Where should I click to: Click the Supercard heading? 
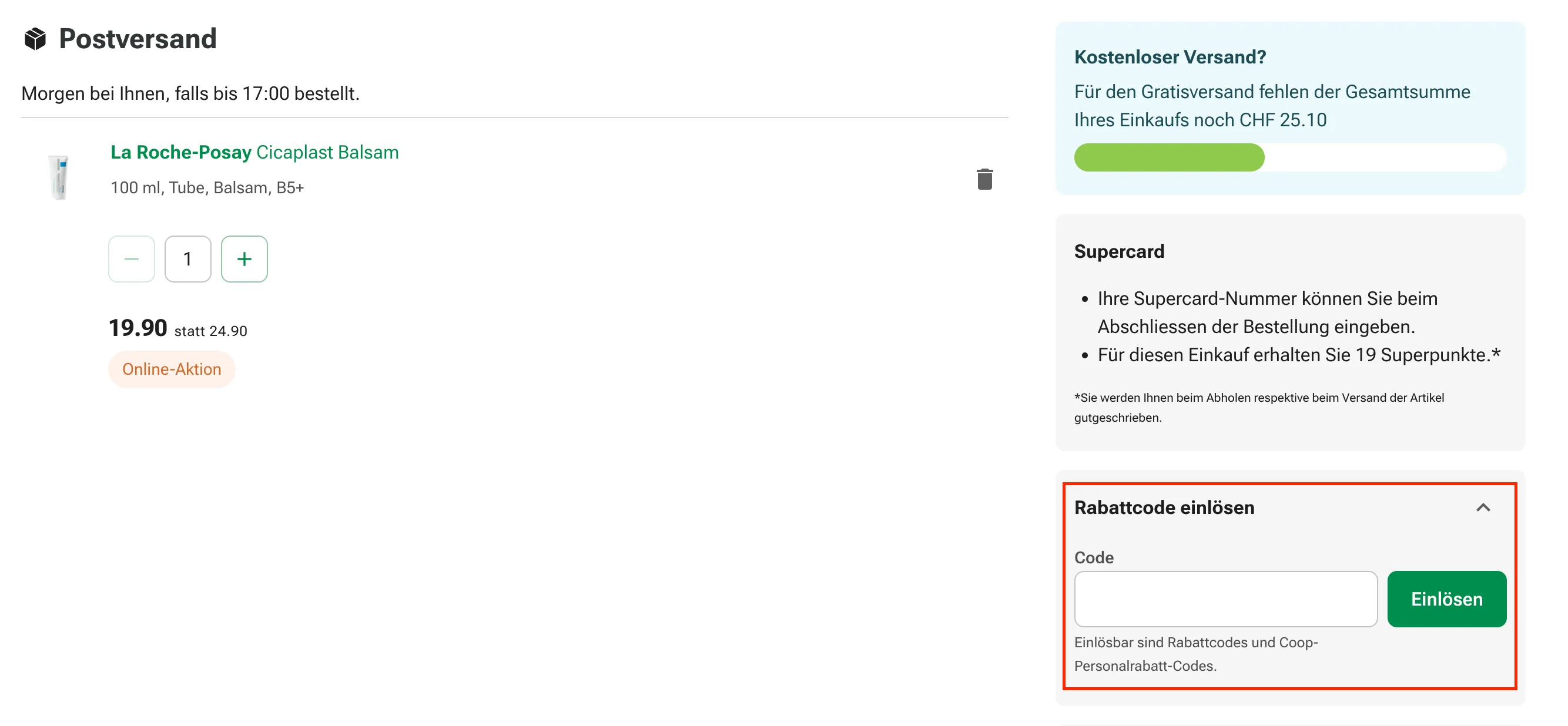[1120, 251]
